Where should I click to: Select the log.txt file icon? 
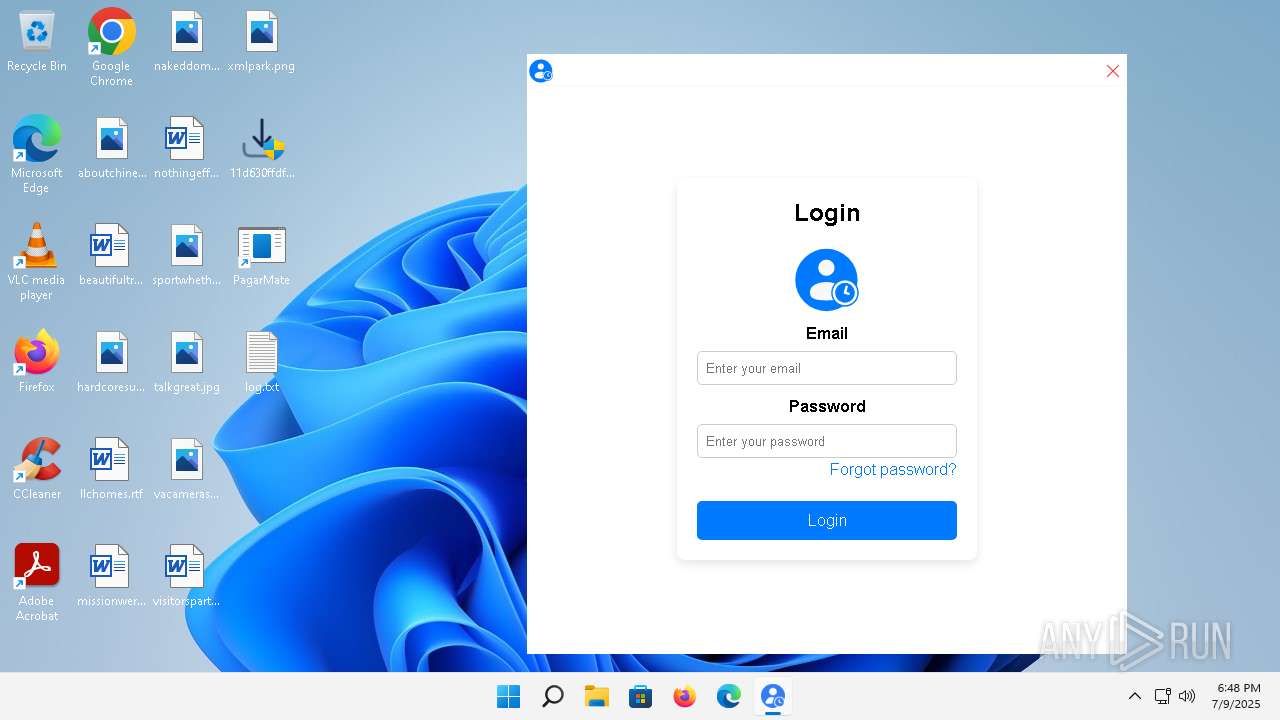(261, 363)
